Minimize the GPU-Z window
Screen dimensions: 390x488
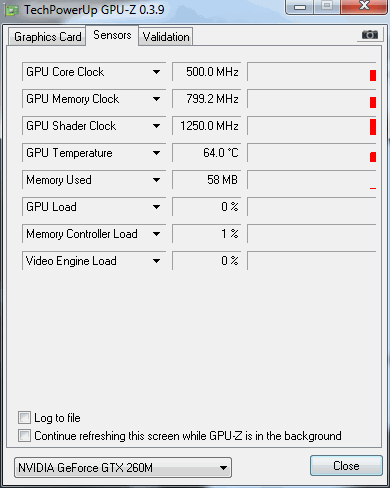tap(300, 6)
